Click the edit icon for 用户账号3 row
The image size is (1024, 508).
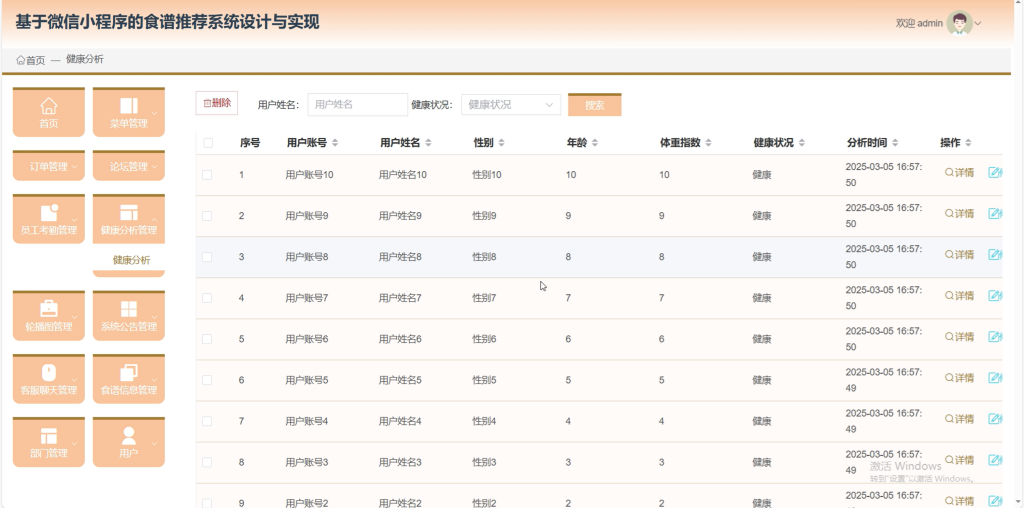point(995,460)
